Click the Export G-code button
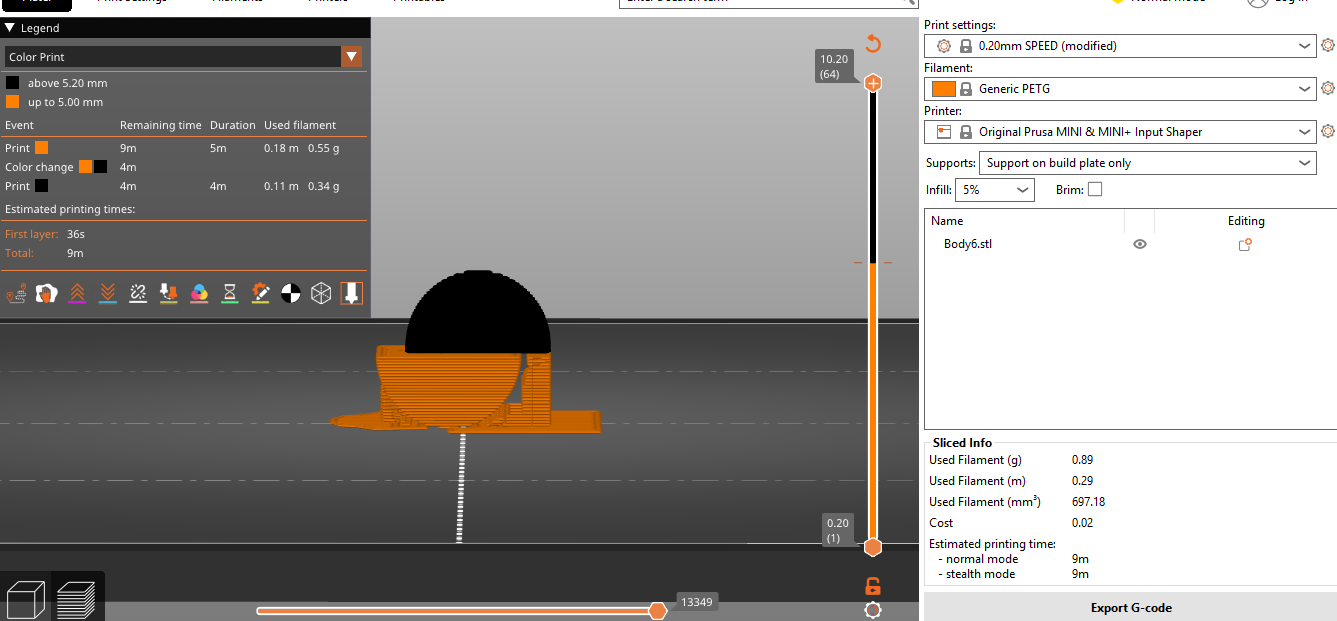The width and height of the screenshot is (1337, 621). [x=1130, y=607]
